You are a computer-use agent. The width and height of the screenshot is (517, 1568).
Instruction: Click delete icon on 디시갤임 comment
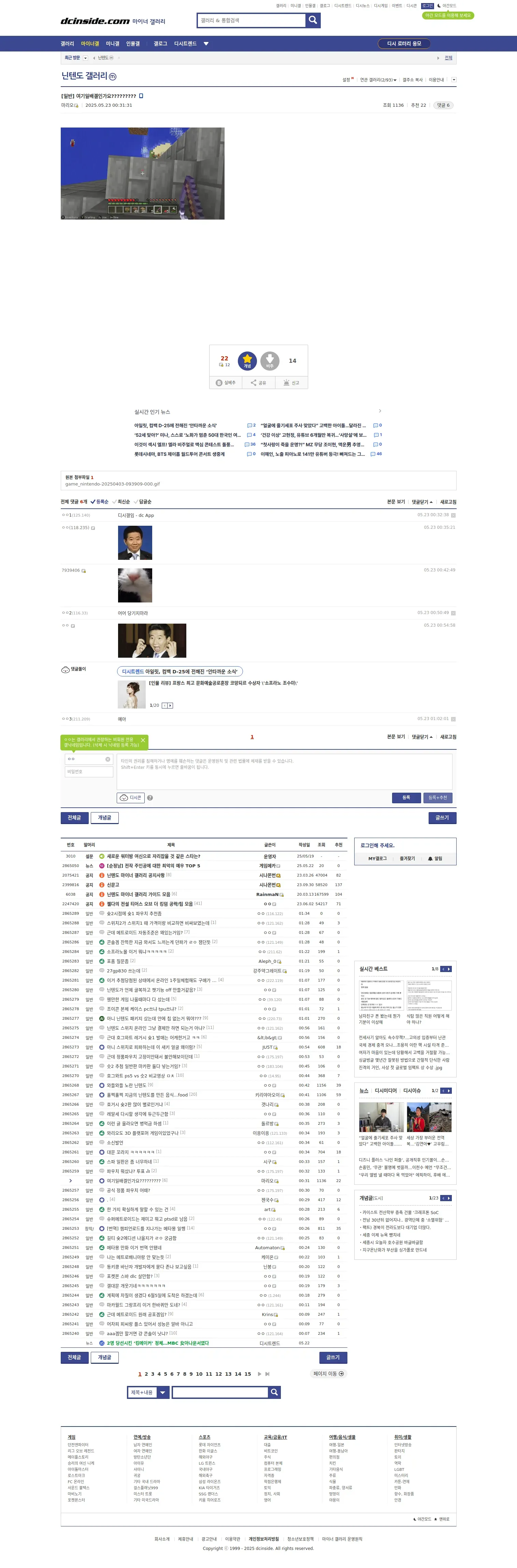coord(453,515)
